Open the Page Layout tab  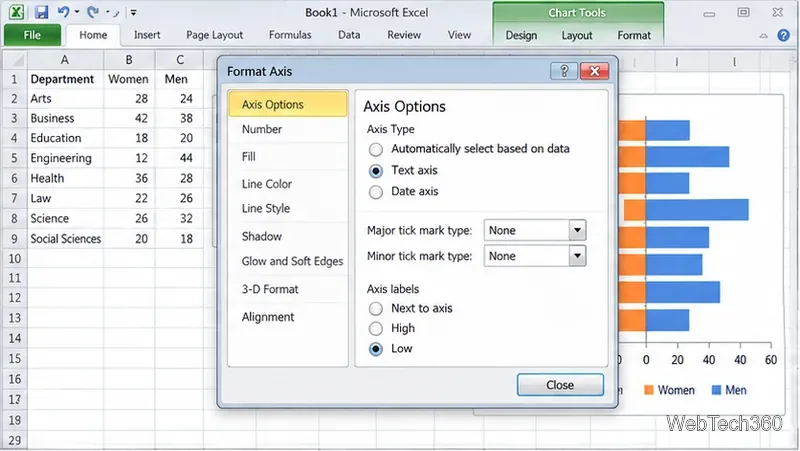(214, 35)
